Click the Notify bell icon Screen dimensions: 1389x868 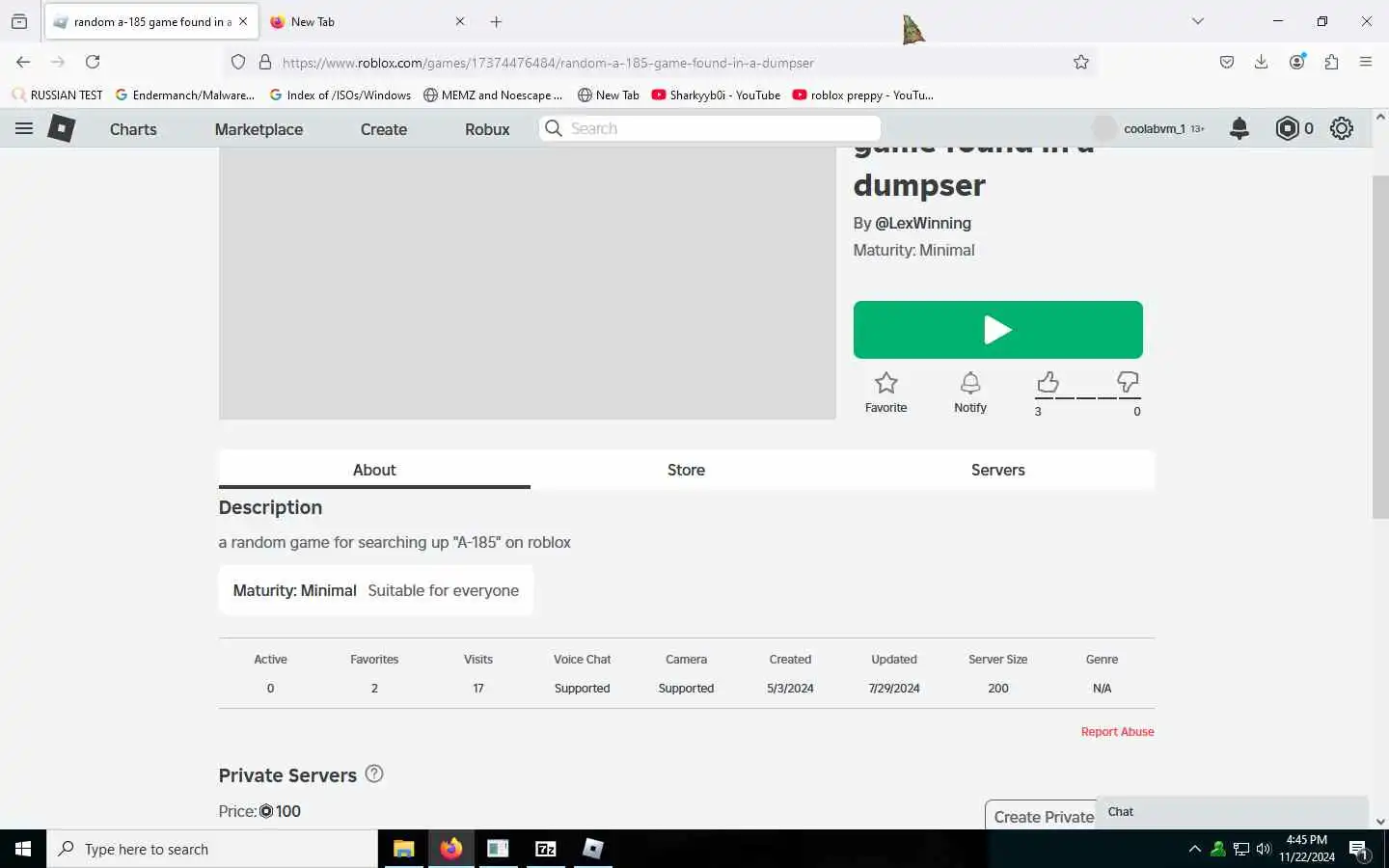[x=970, y=383]
